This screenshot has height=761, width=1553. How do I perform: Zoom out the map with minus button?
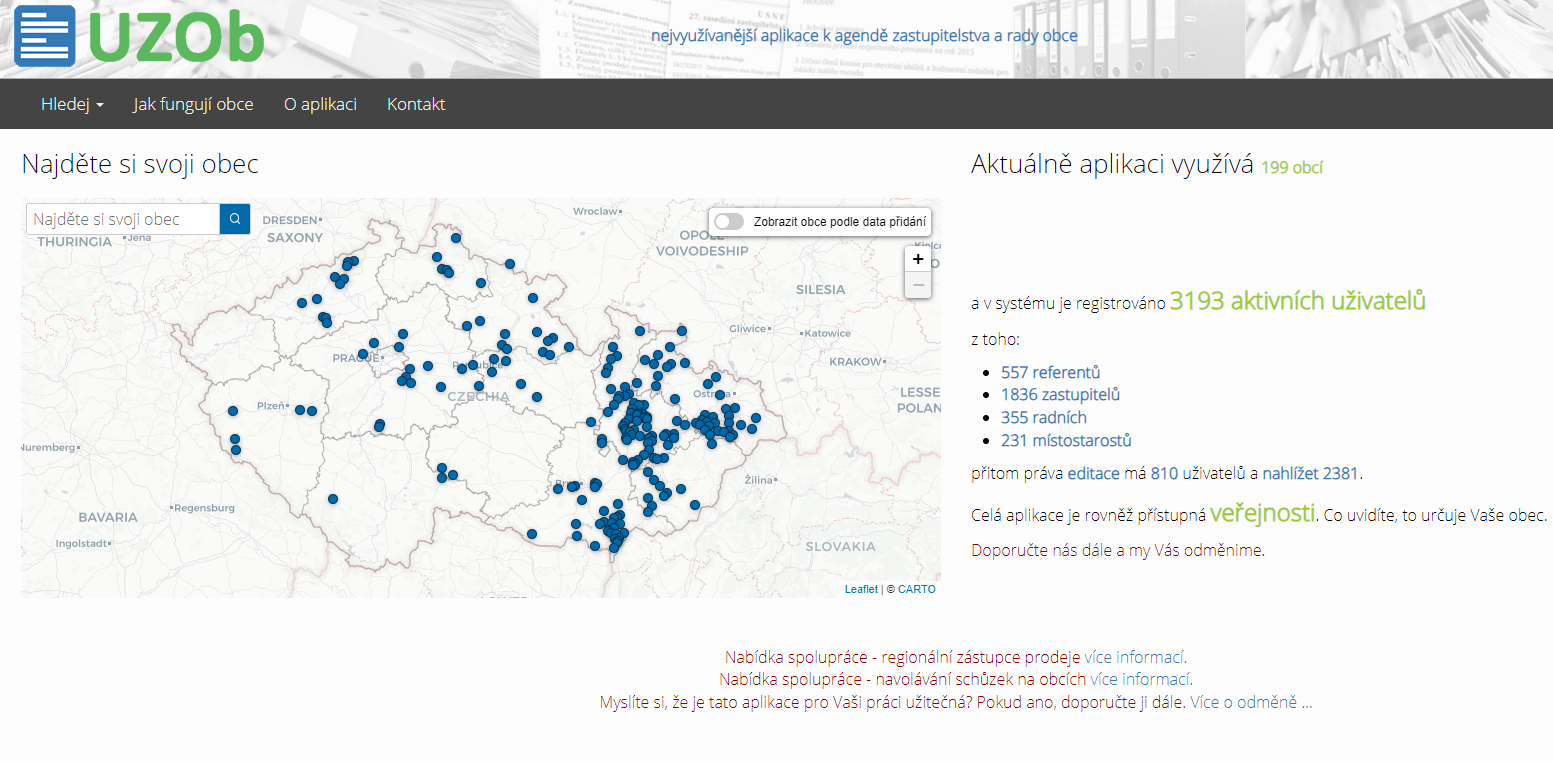click(918, 285)
